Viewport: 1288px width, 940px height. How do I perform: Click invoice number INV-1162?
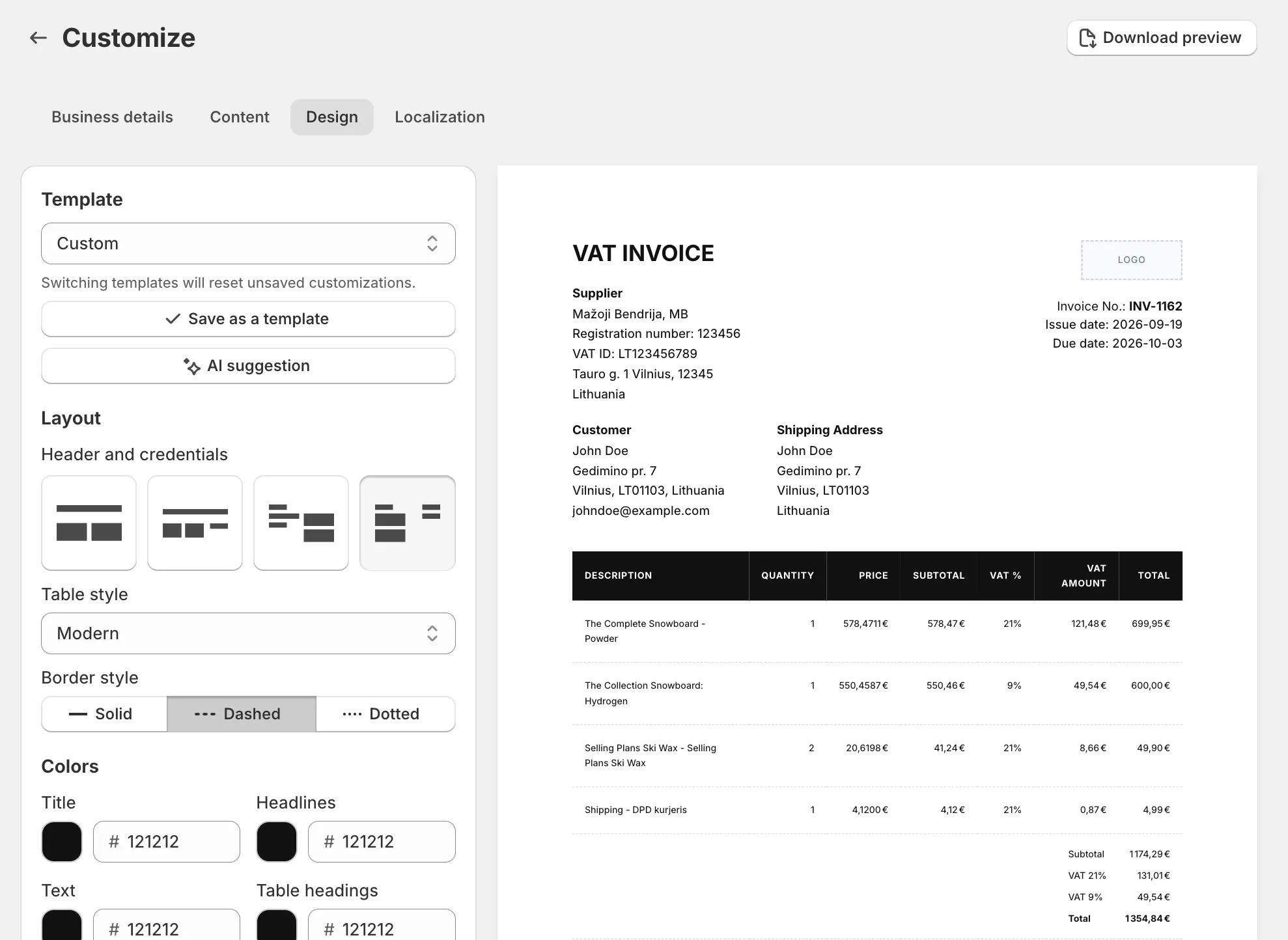click(x=1155, y=306)
